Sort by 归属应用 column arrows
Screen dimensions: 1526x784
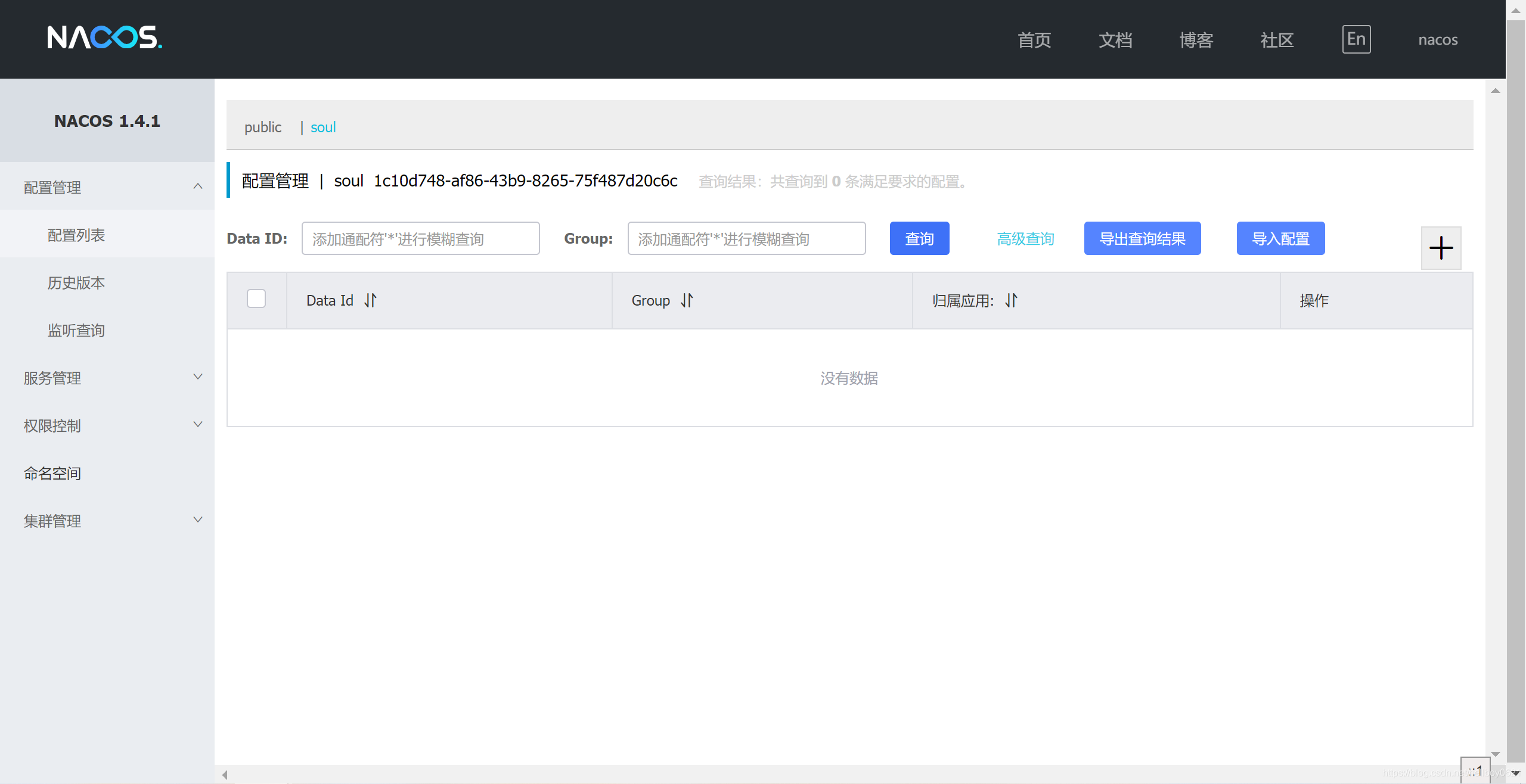click(x=1011, y=300)
